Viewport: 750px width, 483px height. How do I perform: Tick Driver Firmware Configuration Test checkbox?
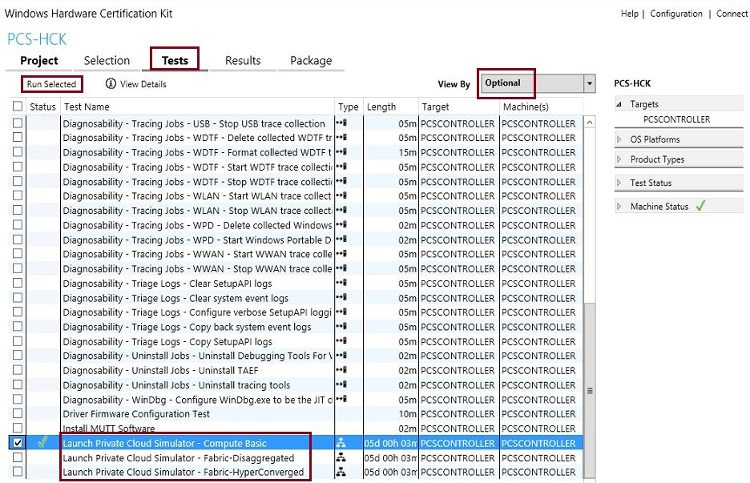(x=18, y=413)
